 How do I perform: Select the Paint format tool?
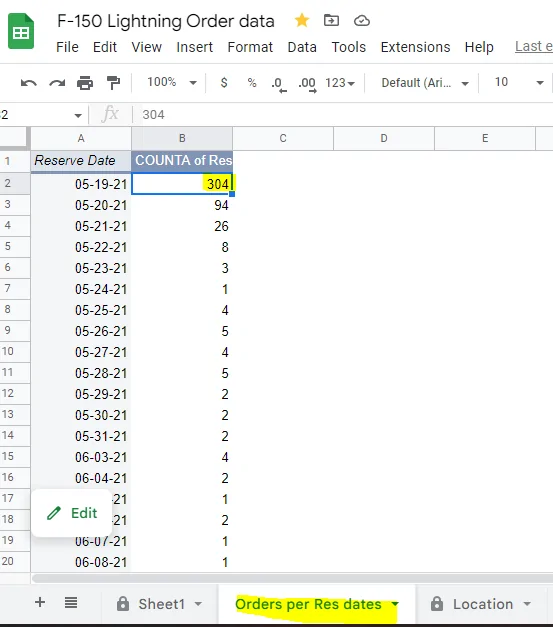click(114, 83)
